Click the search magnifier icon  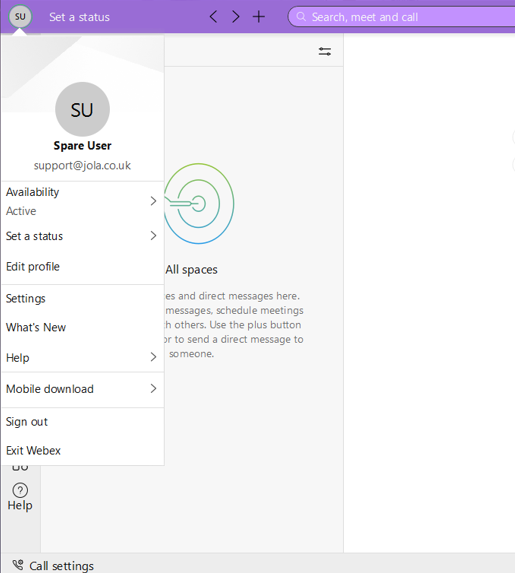(x=301, y=17)
